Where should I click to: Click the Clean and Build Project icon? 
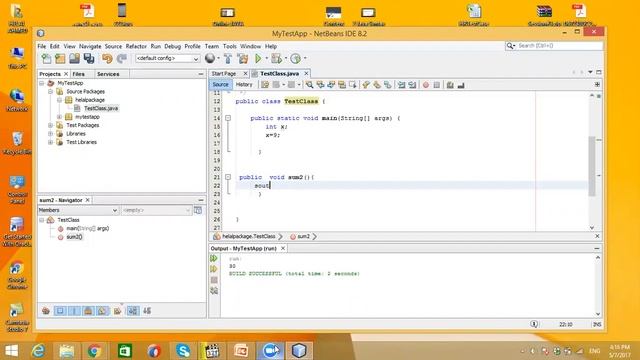click(x=243, y=58)
